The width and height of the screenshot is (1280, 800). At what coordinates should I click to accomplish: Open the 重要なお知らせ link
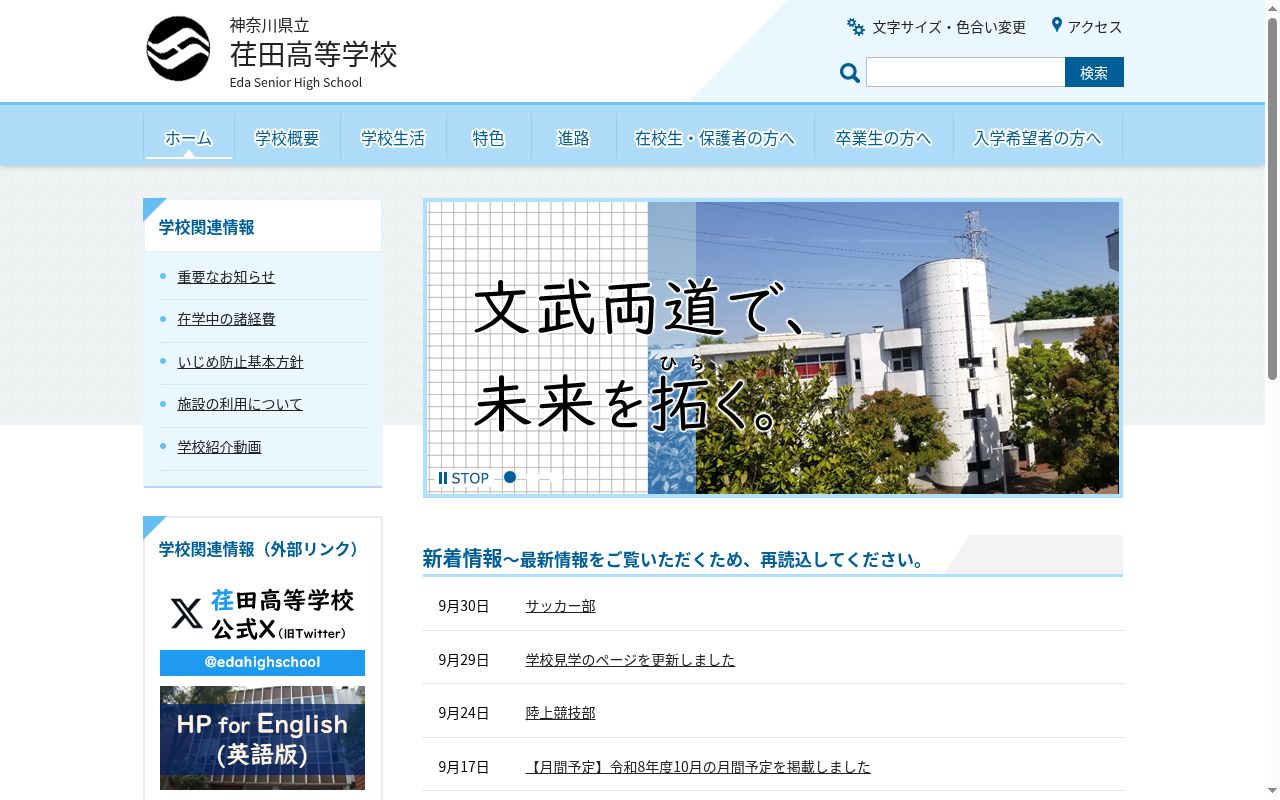click(226, 277)
